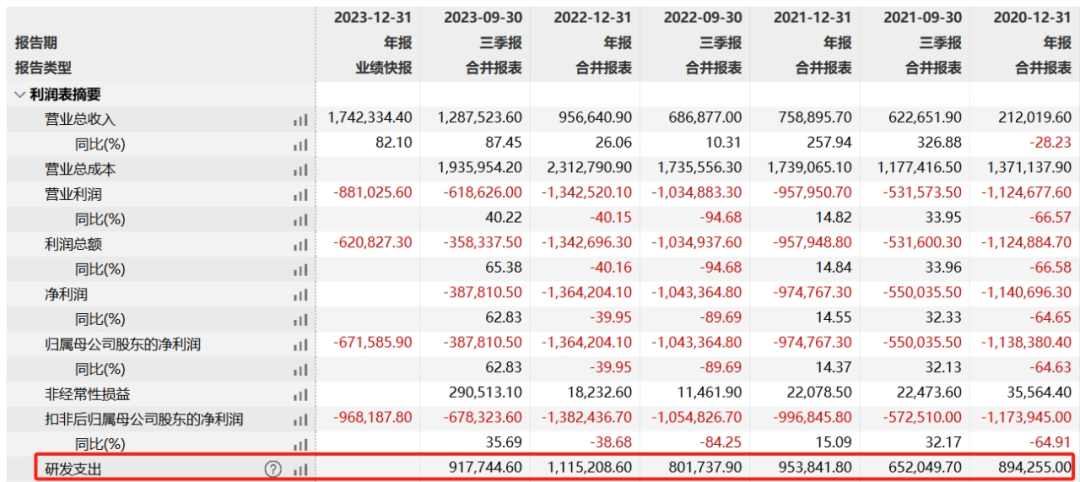Click bar chart icon for 利润总额

point(300,244)
